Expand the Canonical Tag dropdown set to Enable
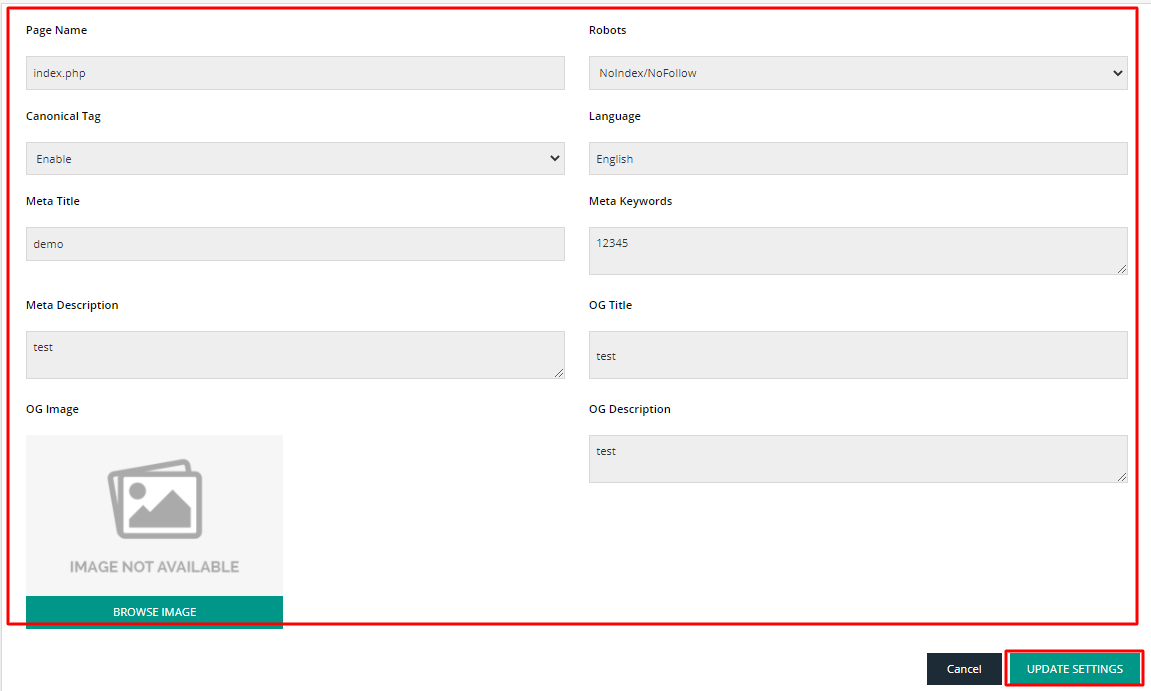This screenshot has height=691, width=1151. (295, 159)
